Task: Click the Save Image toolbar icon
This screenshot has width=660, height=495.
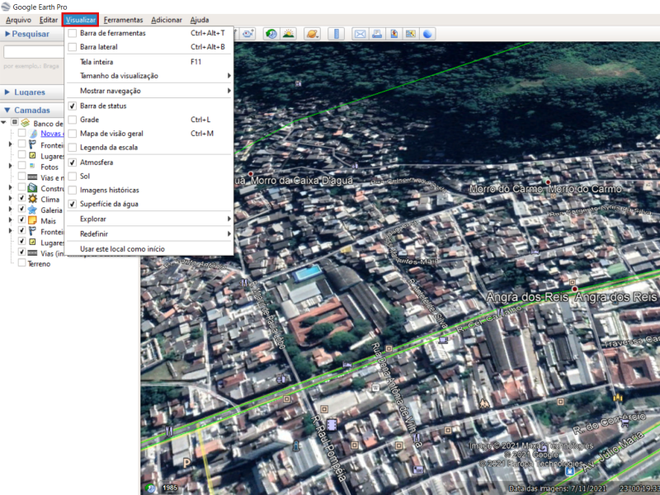Action: tap(394, 34)
